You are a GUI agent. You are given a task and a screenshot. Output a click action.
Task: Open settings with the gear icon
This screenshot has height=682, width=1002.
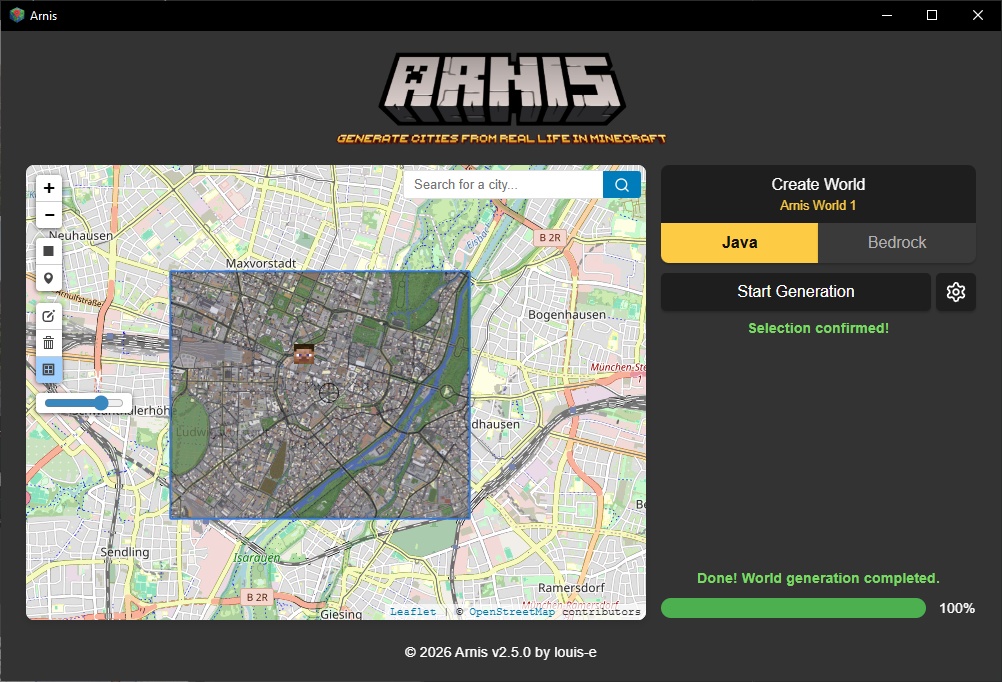[955, 292]
